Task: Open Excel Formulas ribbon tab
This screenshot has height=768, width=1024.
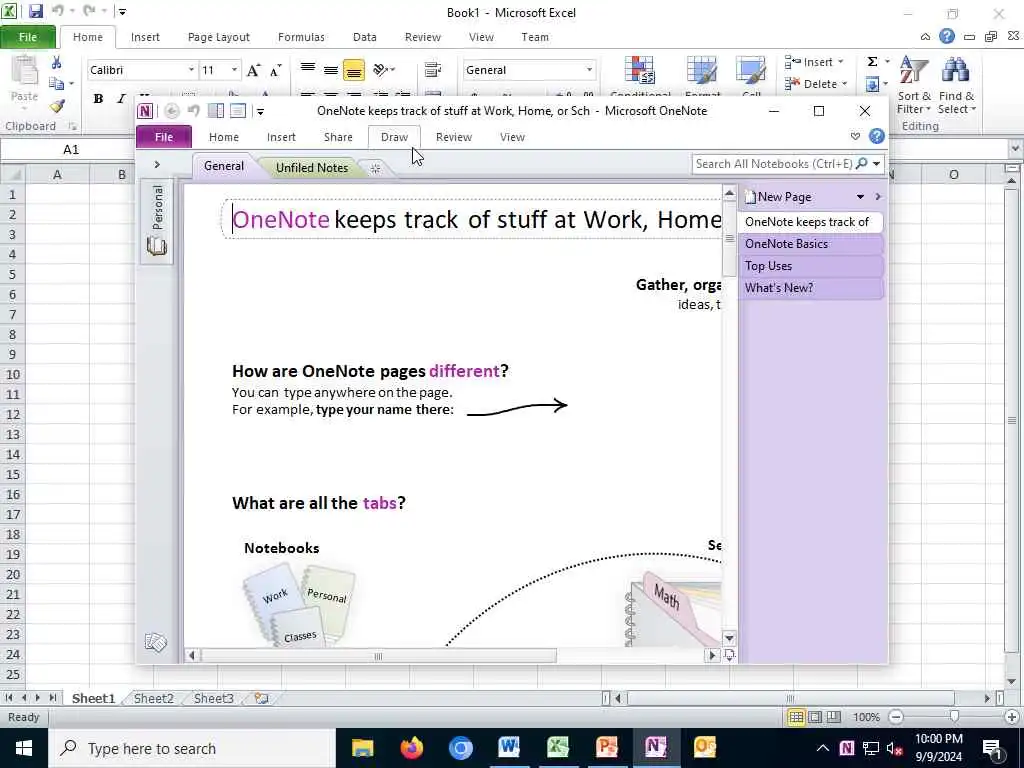Action: [x=301, y=37]
